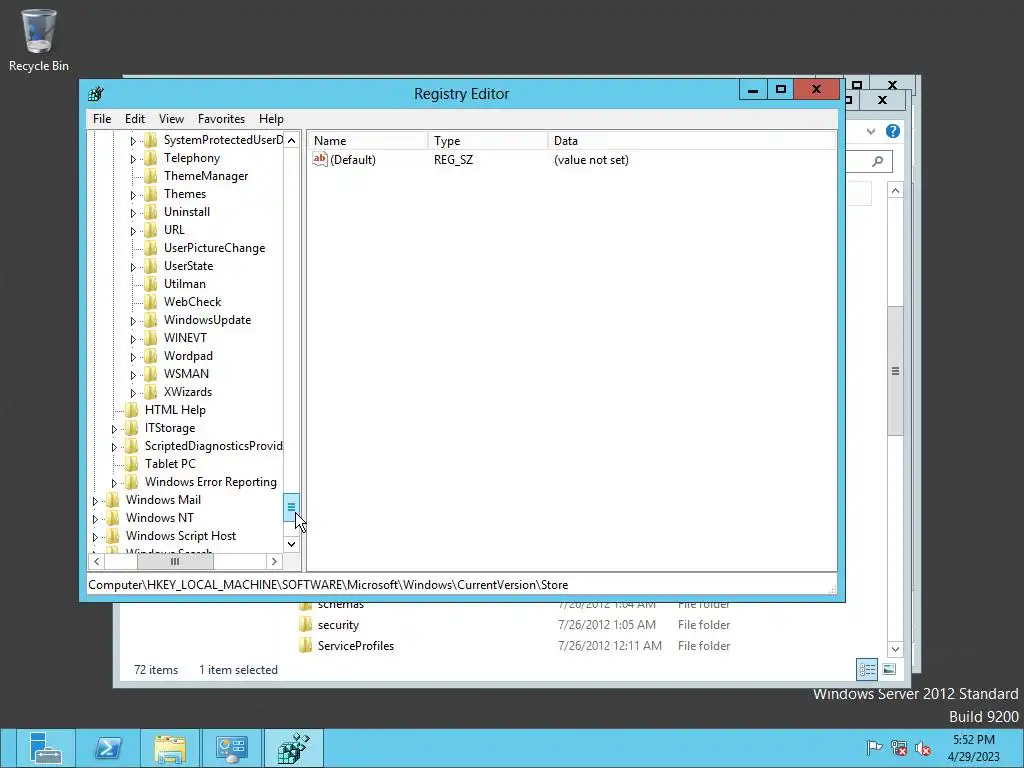1024x768 pixels.
Task: Expand the Wordpad key
Action: pos(133,357)
